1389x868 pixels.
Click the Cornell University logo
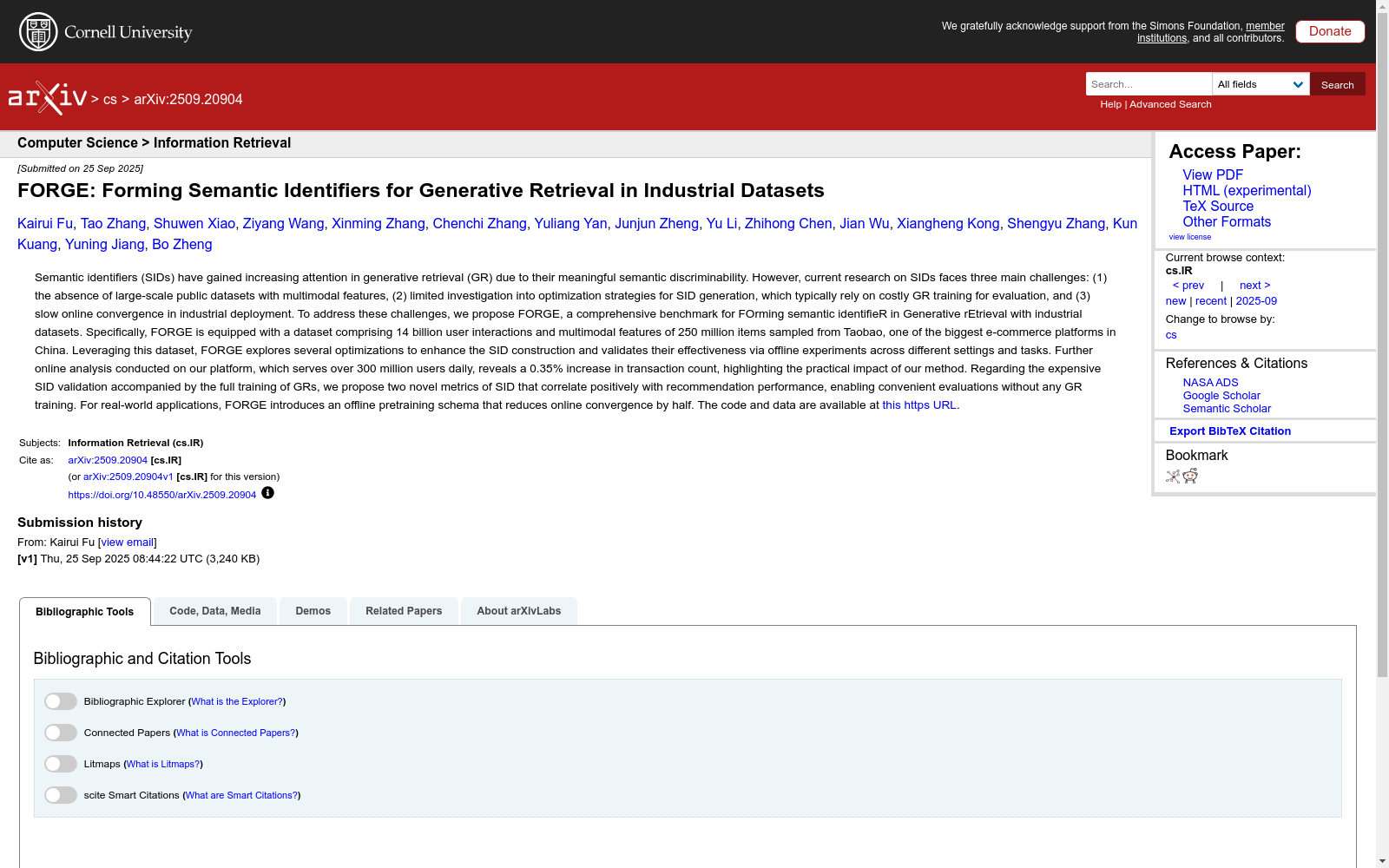[x=105, y=32]
